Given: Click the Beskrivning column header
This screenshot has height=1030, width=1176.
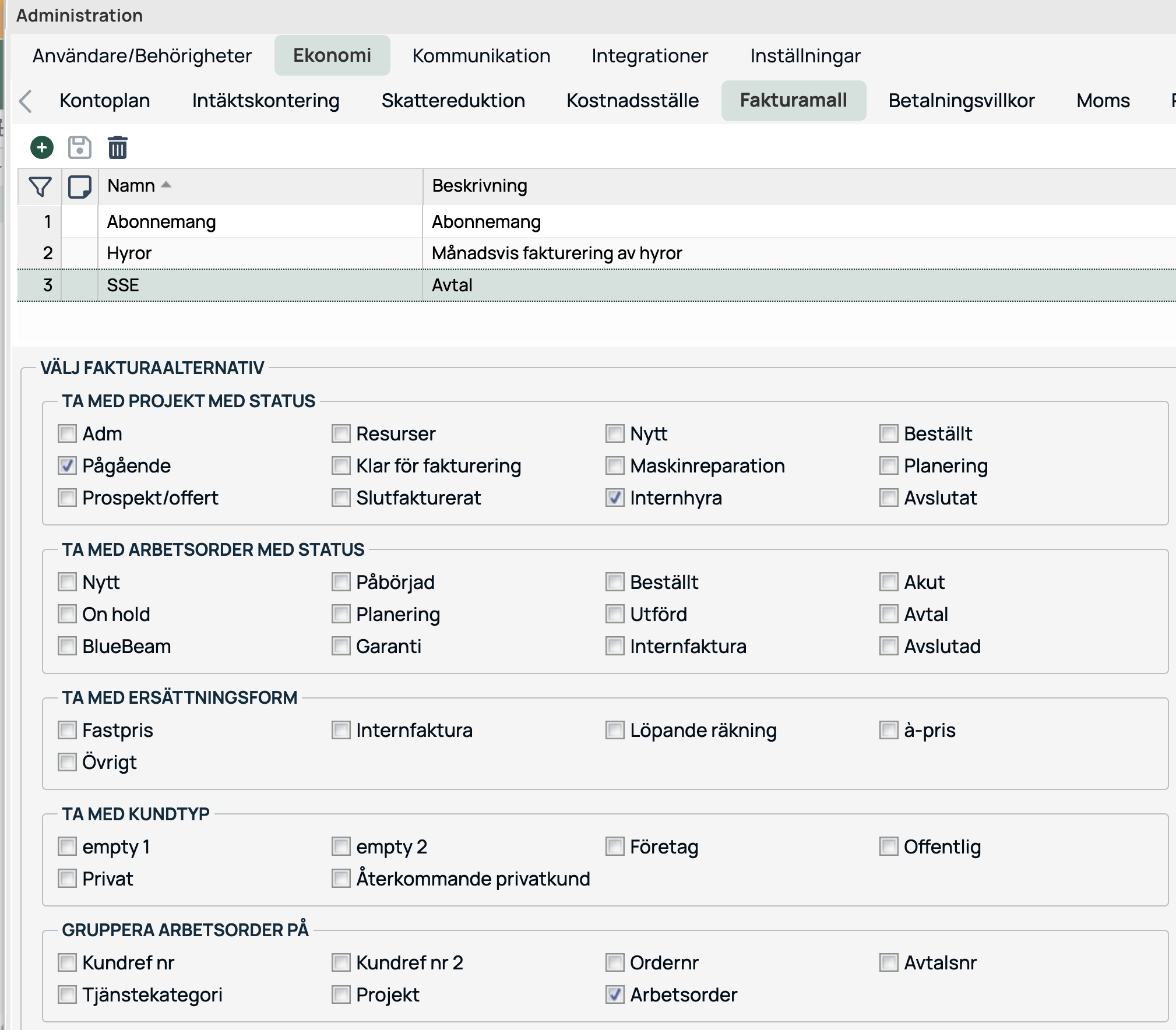Looking at the screenshot, I should (x=479, y=186).
